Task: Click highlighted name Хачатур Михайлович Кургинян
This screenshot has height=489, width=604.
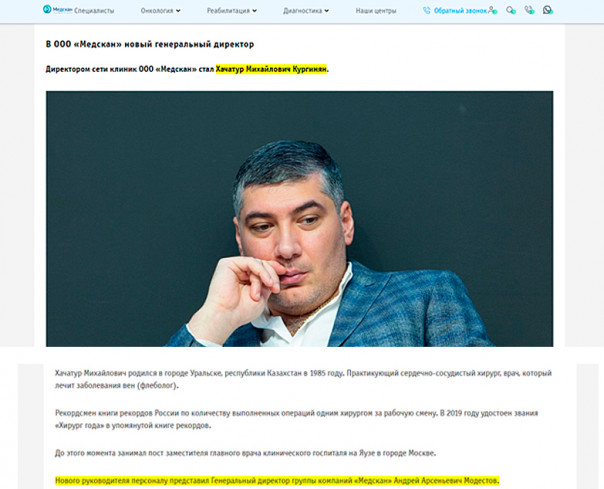Action: [271, 69]
